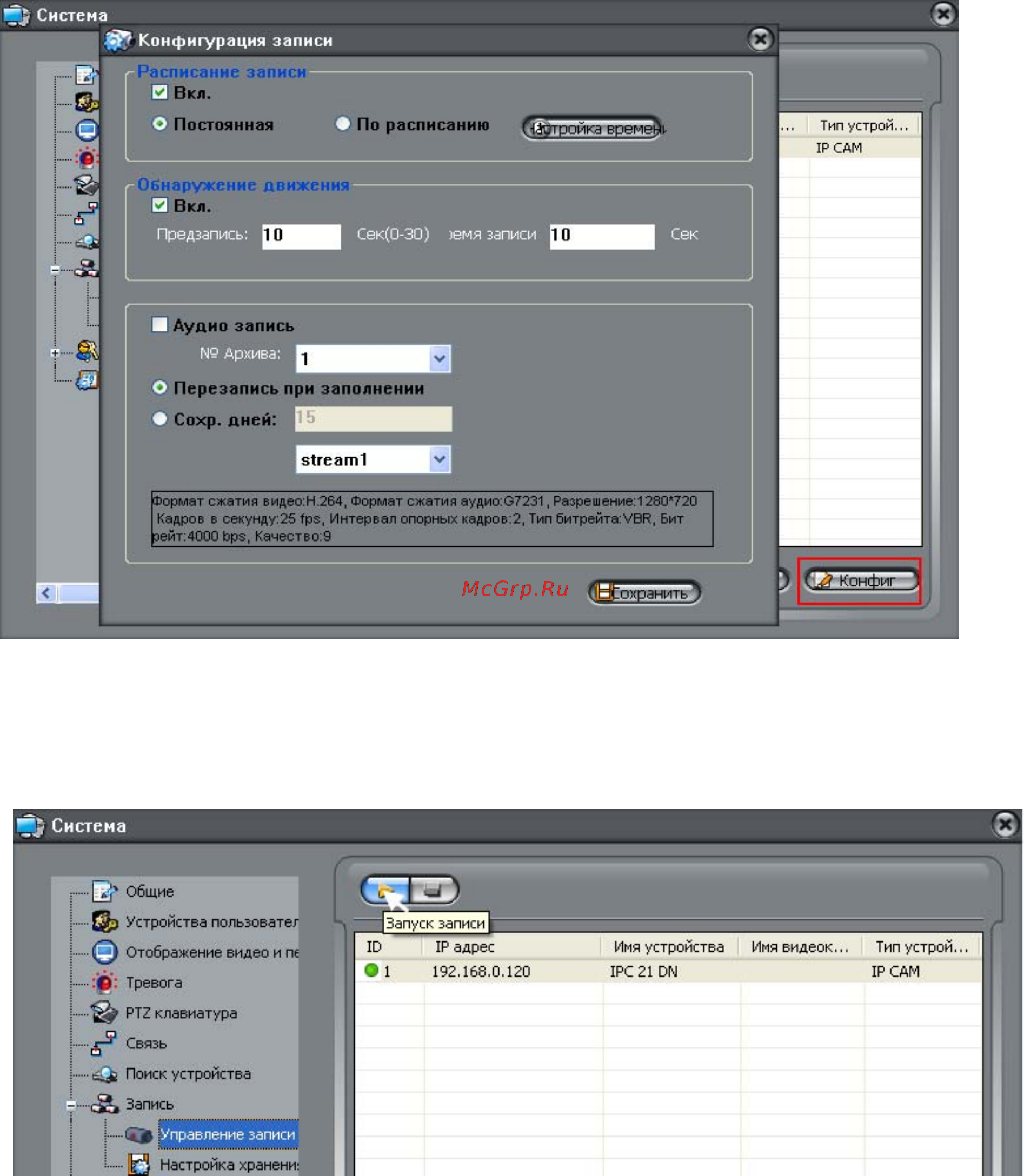Open Настройка хранения tree item
This screenshot has width=1024, height=1176.
229,1164
